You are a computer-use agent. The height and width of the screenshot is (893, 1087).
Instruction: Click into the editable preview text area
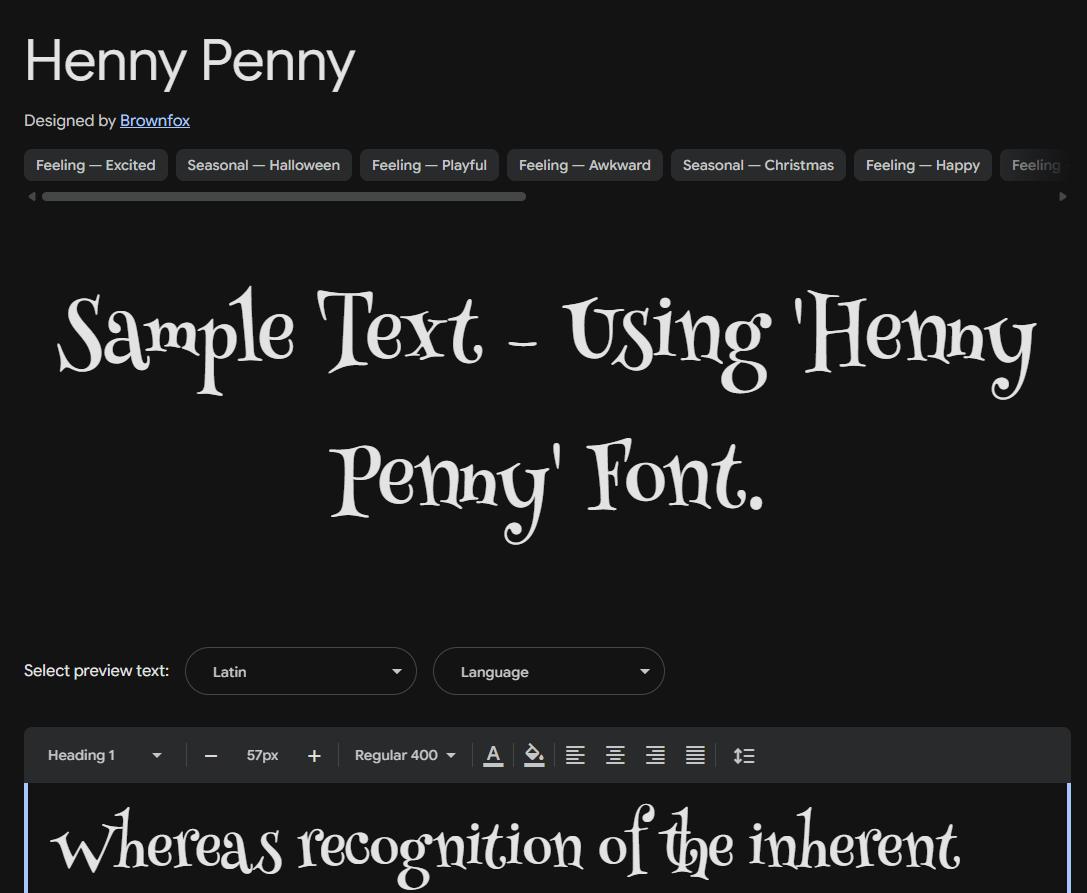pyautogui.click(x=547, y=839)
